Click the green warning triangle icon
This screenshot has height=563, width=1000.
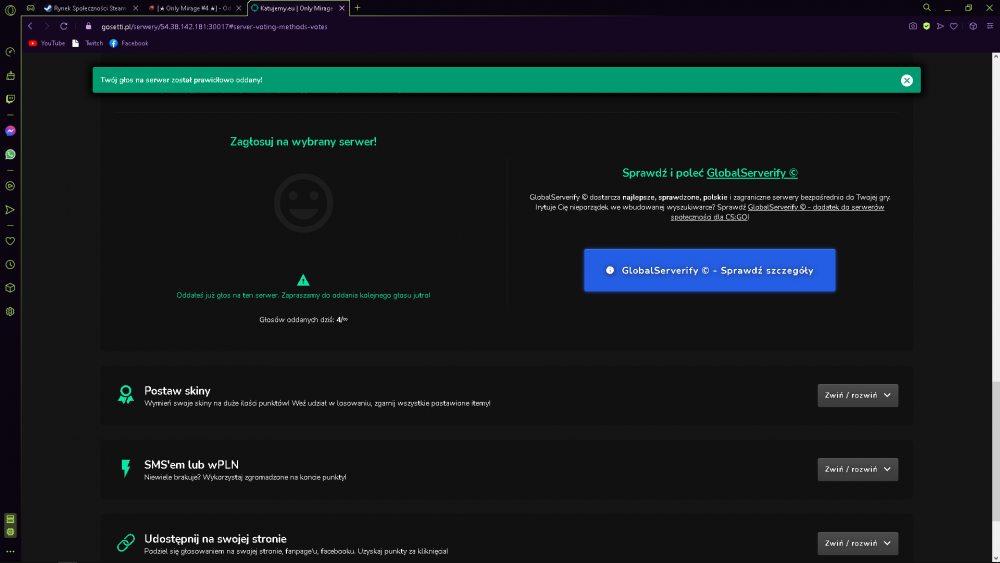[x=303, y=280]
